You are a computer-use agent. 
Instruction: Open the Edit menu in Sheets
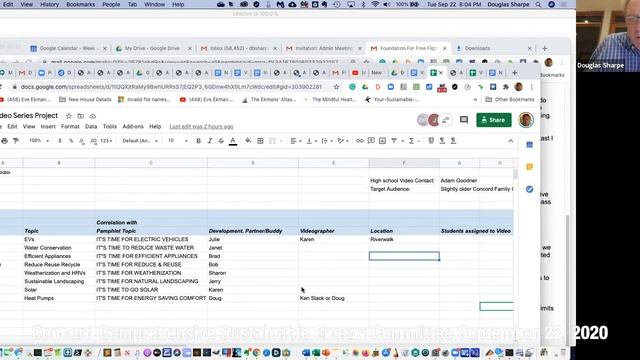tap(13, 127)
